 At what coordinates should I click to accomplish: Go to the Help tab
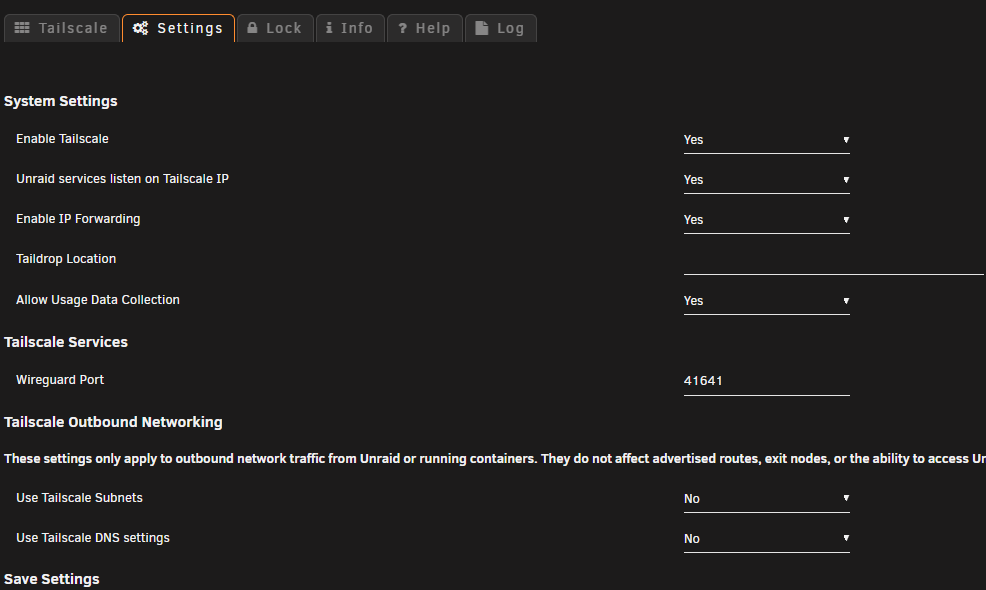425,28
